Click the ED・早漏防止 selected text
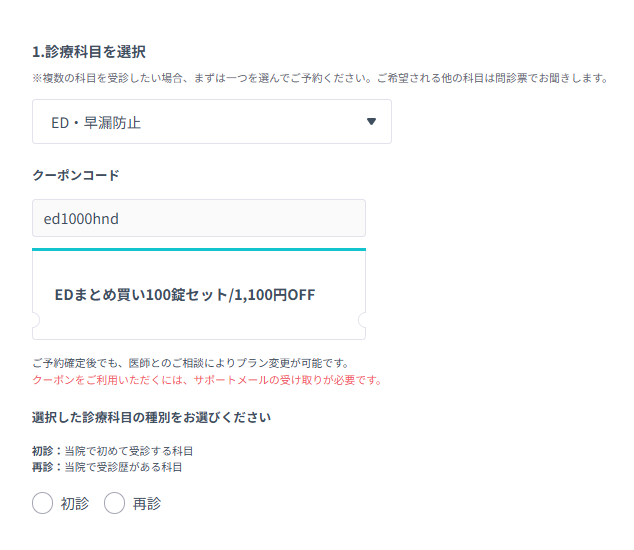This screenshot has width=634, height=550. 96,123
